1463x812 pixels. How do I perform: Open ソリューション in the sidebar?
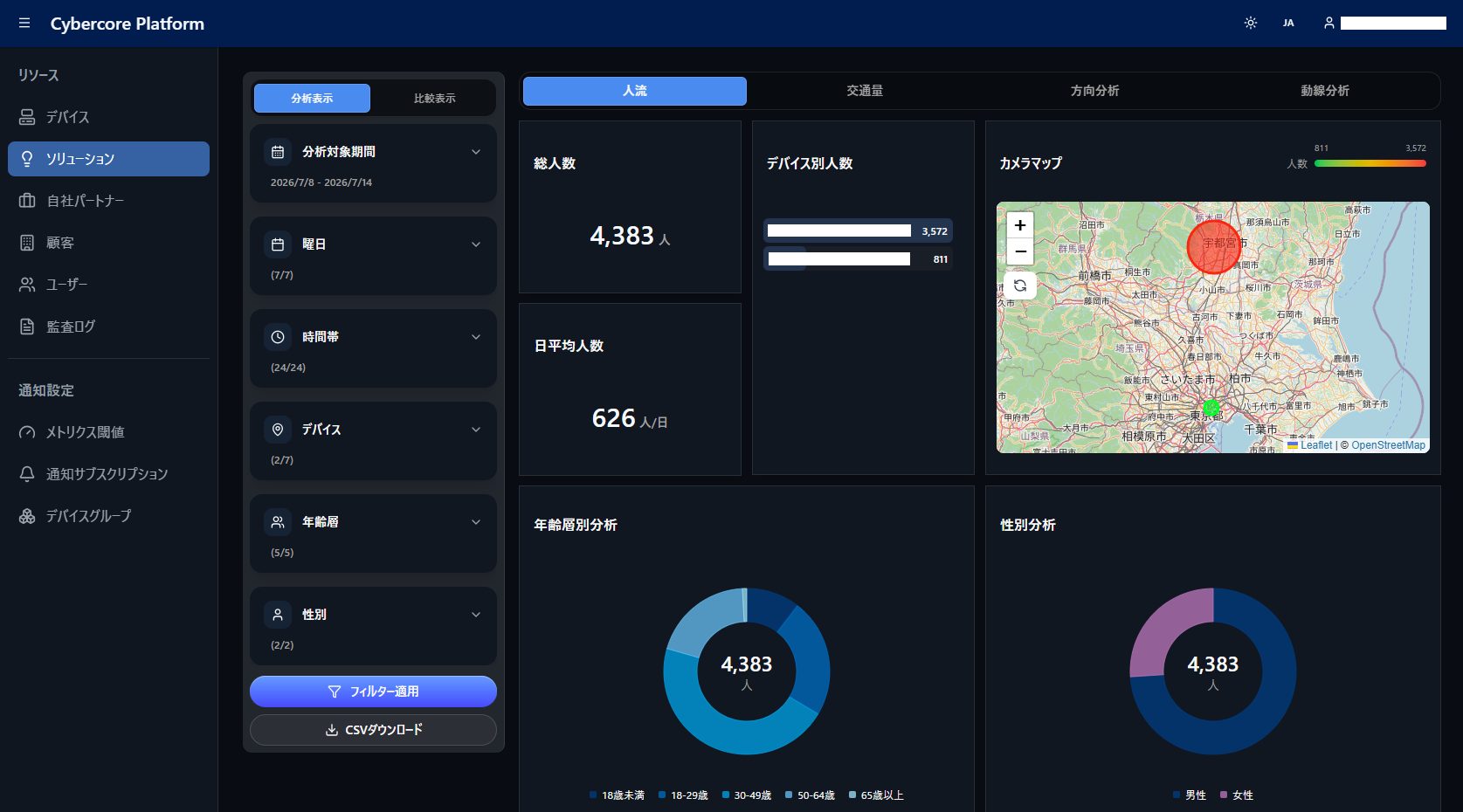click(x=108, y=159)
